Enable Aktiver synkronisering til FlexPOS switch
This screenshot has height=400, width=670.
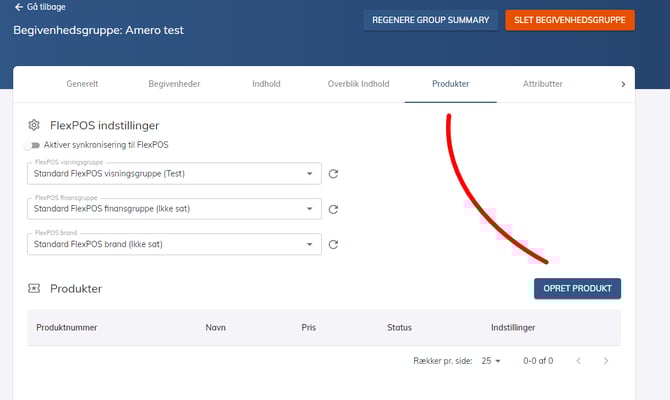pyautogui.click(x=34, y=145)
